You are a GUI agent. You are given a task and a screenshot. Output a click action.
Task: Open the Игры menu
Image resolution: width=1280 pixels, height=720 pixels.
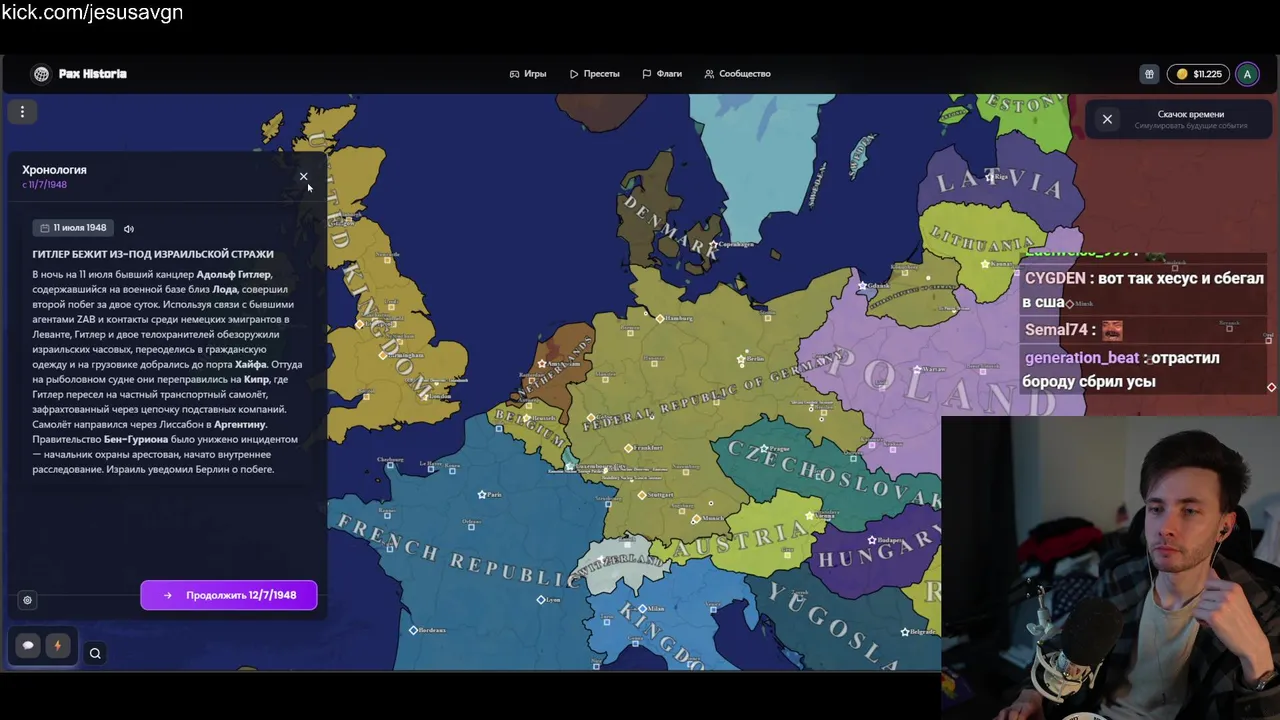tap(528, 74)
